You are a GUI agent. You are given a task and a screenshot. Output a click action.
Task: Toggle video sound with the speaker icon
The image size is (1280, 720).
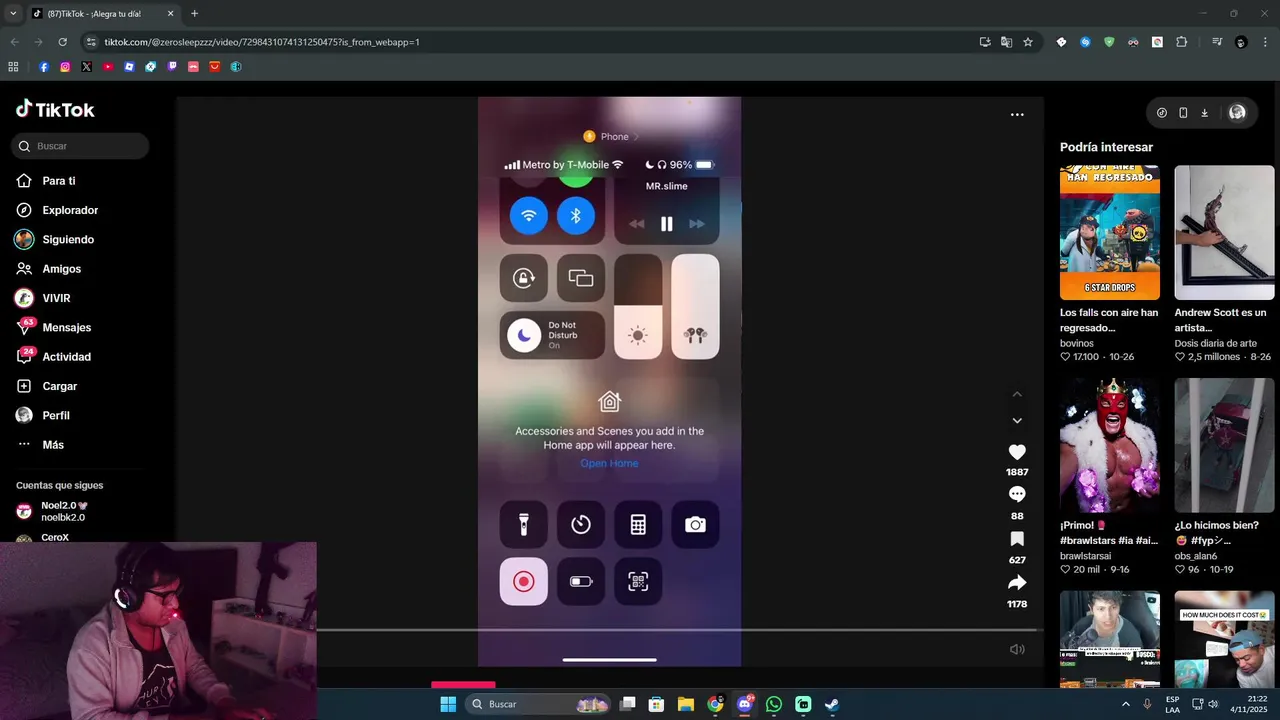pos(1017,649)
